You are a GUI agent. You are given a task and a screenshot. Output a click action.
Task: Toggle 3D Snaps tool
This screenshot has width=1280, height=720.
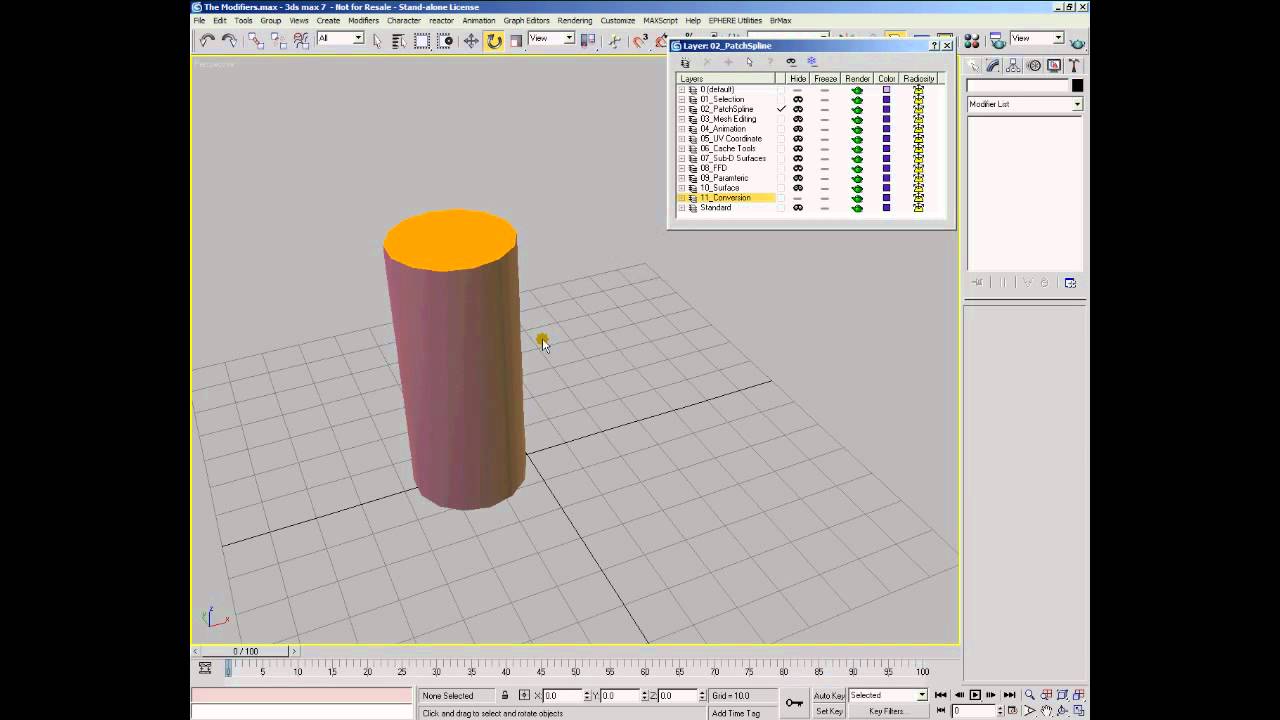pyautogui.click(x=640, y=41)
